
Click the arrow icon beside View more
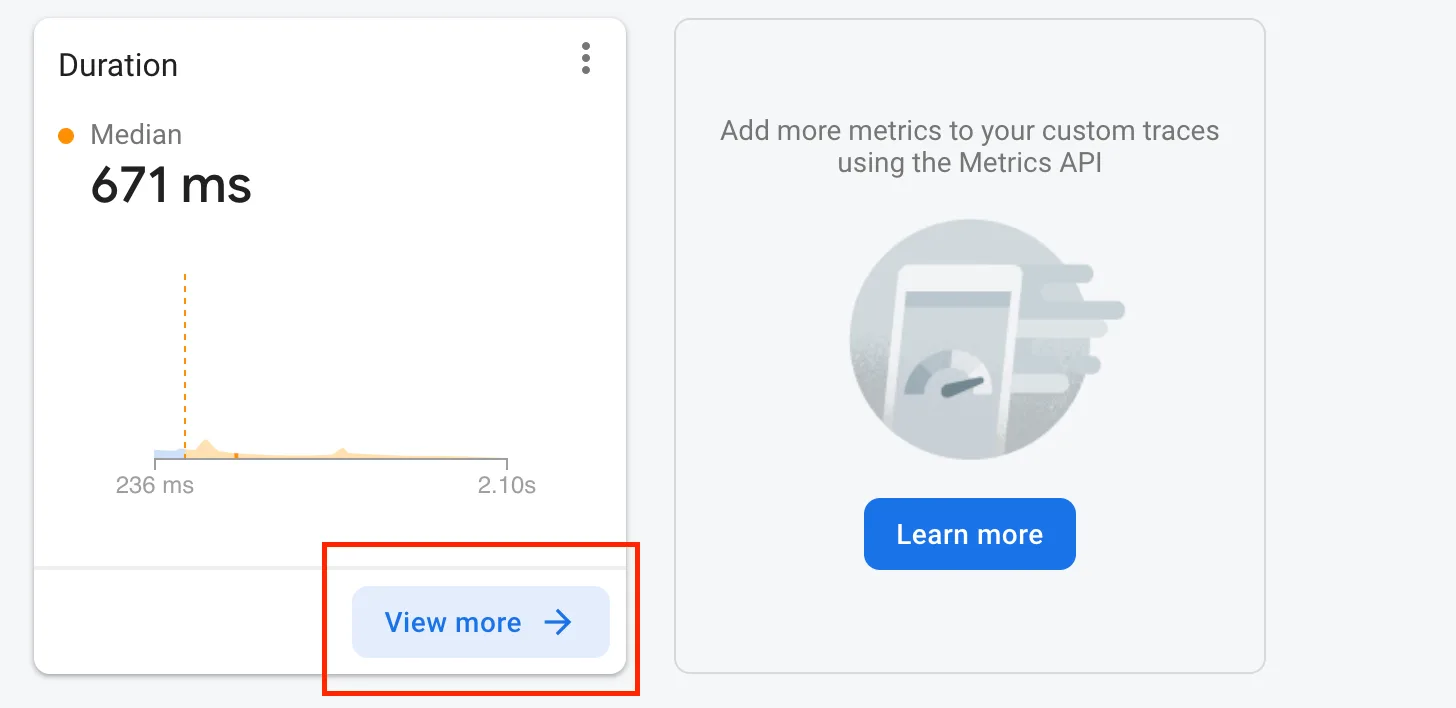(x=558, y=622)
